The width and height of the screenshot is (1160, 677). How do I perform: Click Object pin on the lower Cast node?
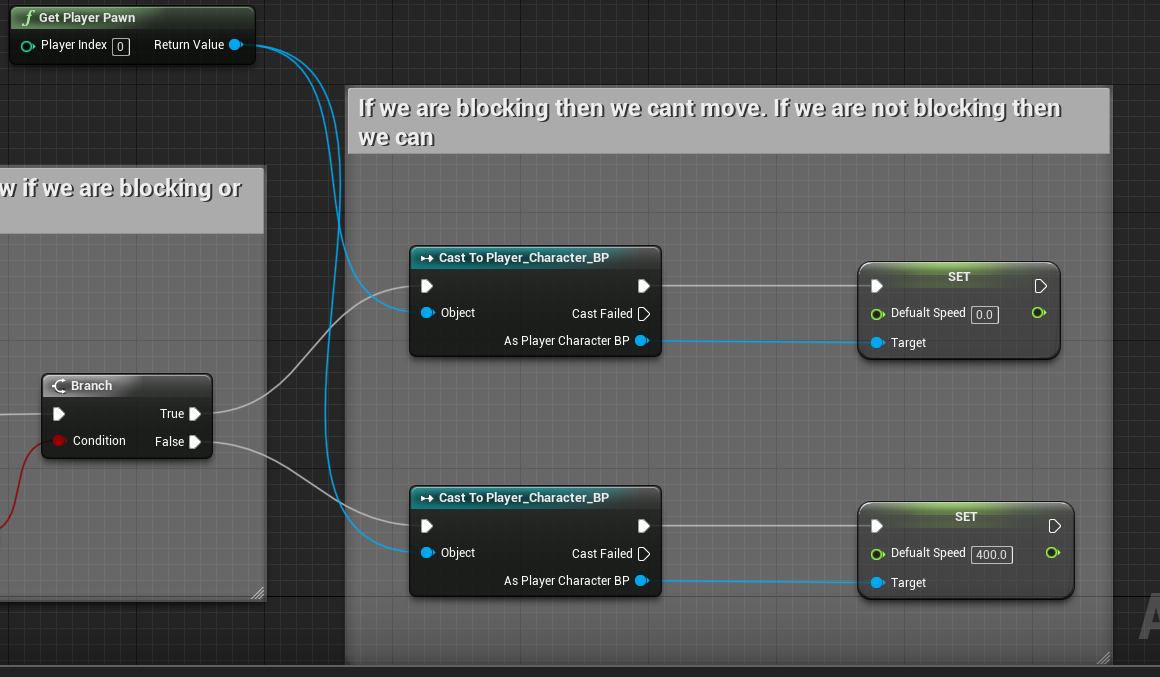click(x=428, y=553)
